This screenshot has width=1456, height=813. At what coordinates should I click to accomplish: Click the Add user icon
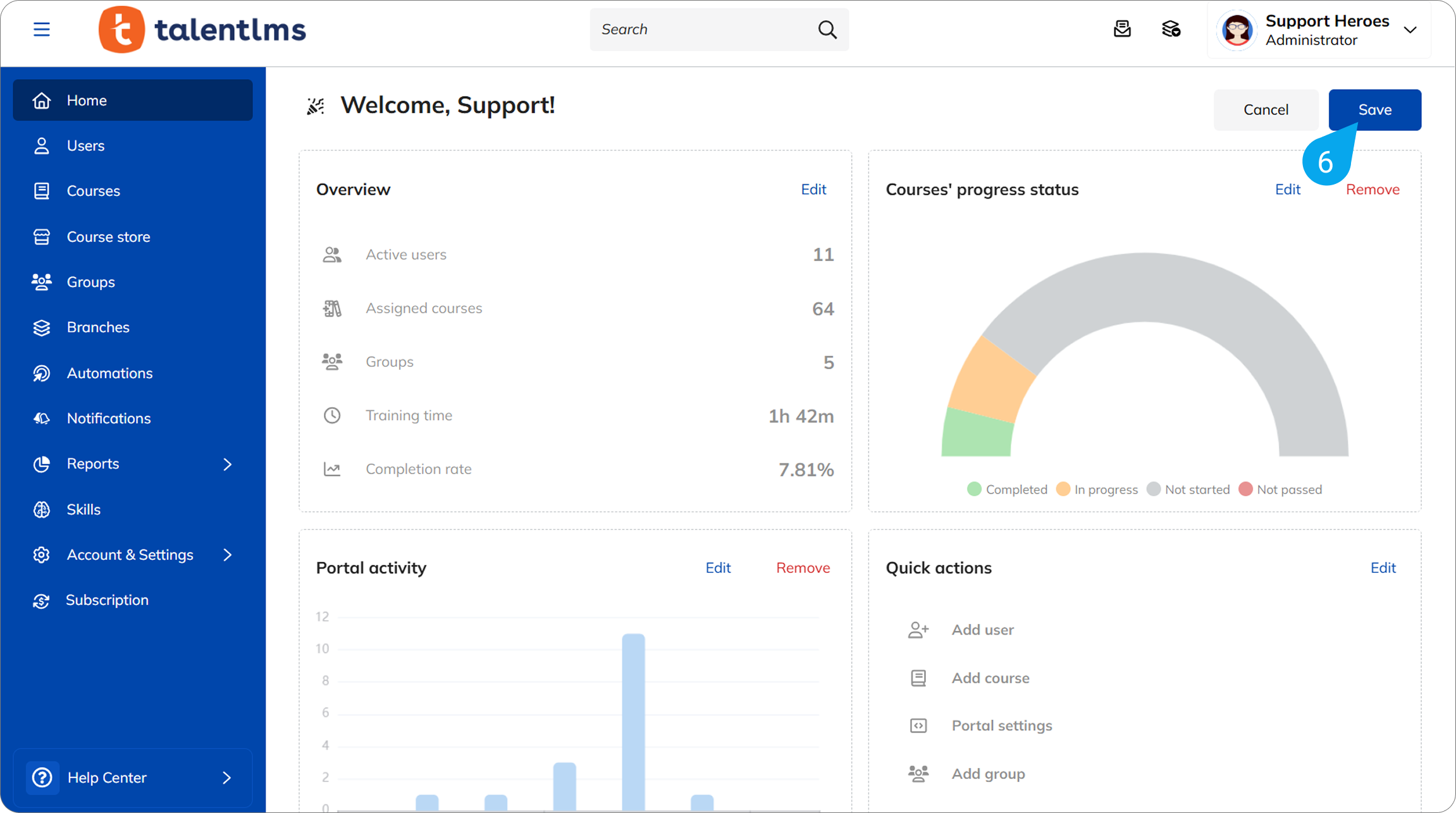tap(918, 630)
